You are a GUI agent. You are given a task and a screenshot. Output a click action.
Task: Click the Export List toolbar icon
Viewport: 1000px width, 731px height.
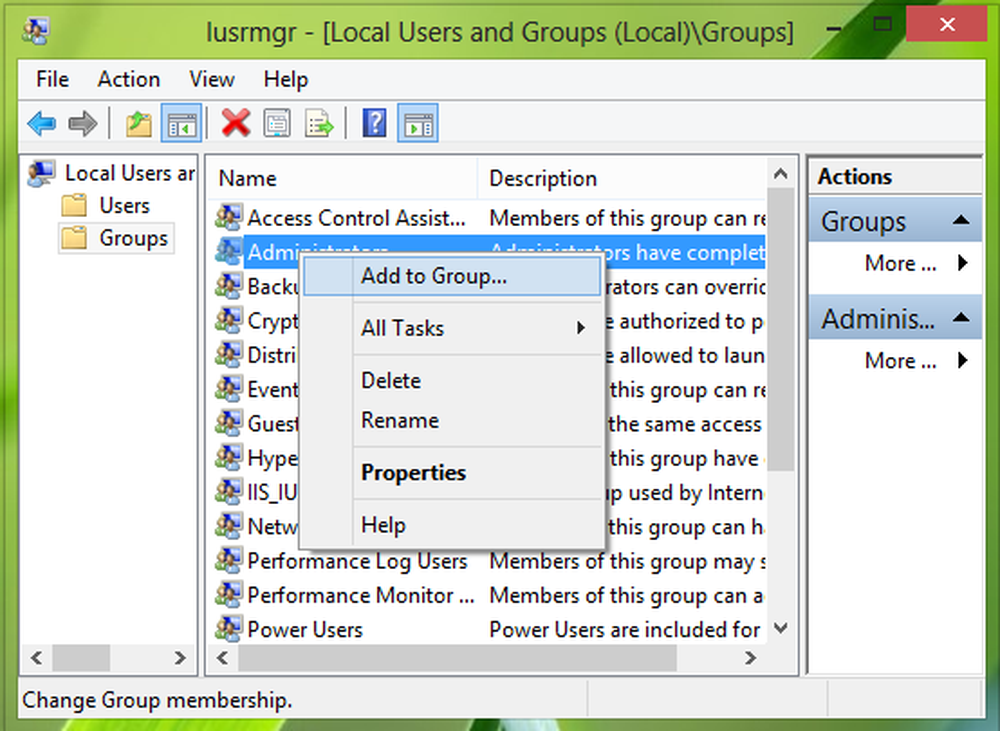[319, 124]
